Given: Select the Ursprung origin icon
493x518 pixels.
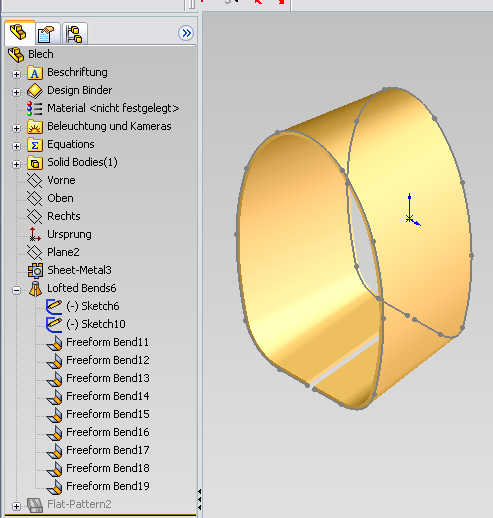Looking at the screenshot, I should 35,234.
